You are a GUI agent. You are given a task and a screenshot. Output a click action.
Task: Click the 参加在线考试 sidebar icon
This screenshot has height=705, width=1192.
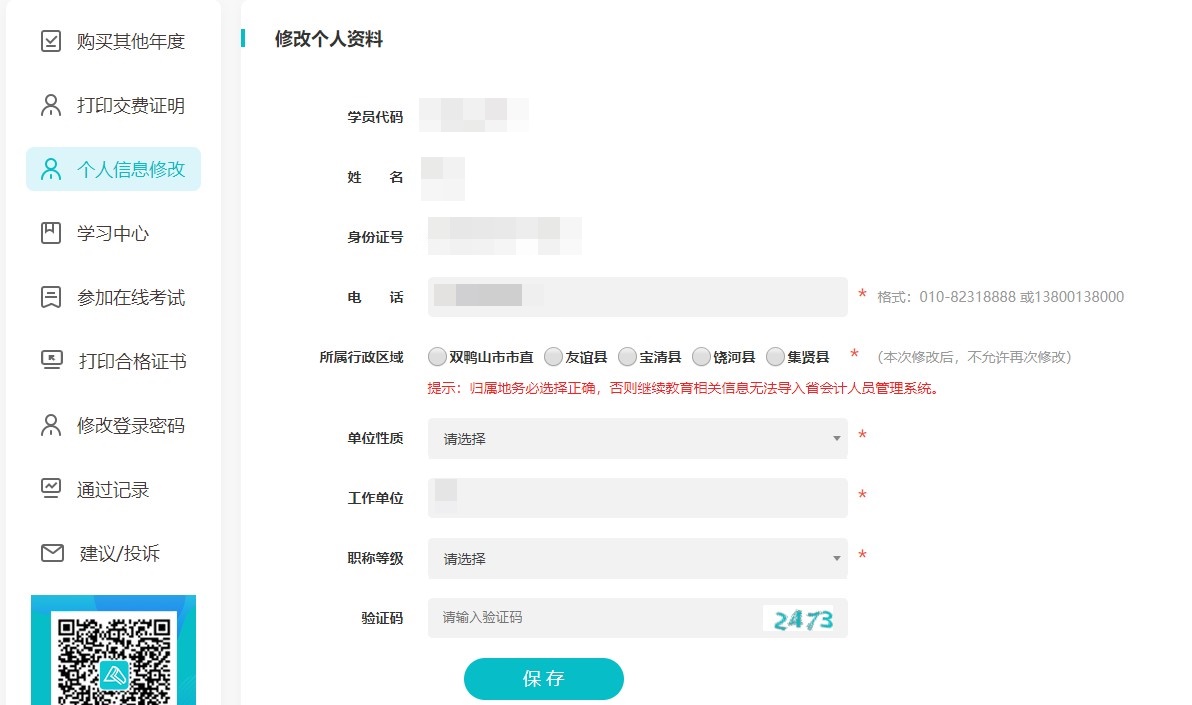50,298
